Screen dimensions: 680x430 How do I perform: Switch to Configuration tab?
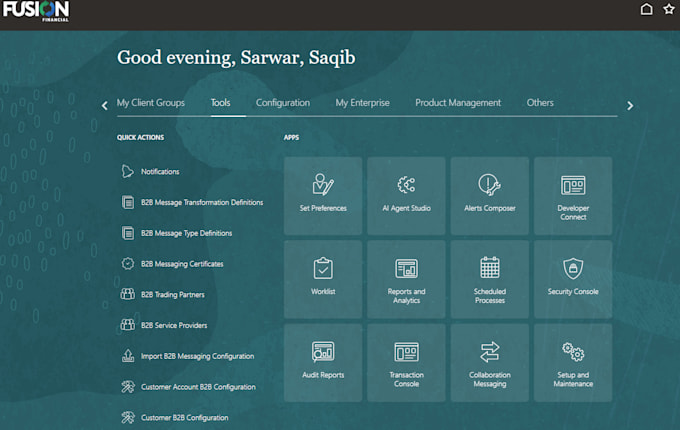[283, 103]
